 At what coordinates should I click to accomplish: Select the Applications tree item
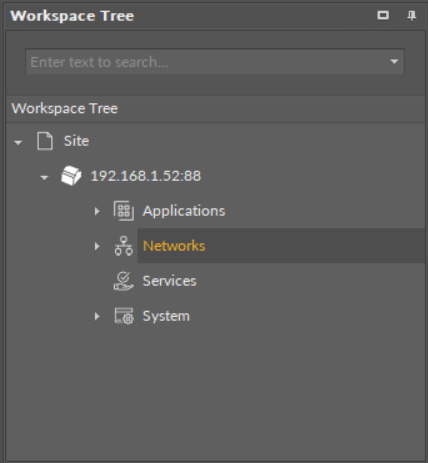pos(184,211)
